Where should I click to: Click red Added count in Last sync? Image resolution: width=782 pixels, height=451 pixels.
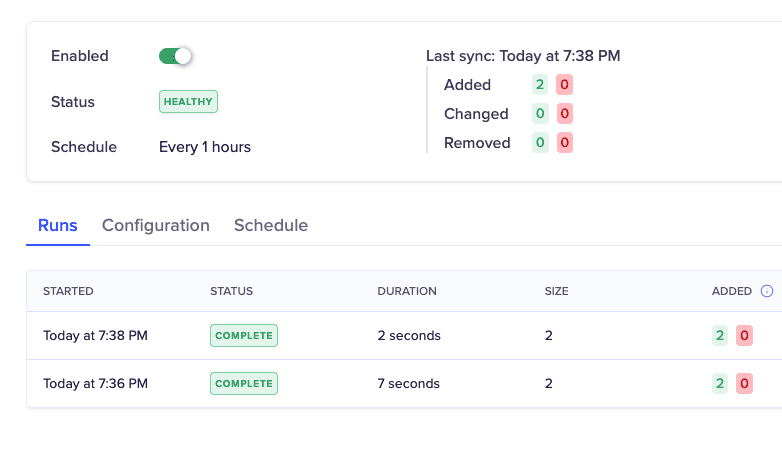tap(565, 85)
